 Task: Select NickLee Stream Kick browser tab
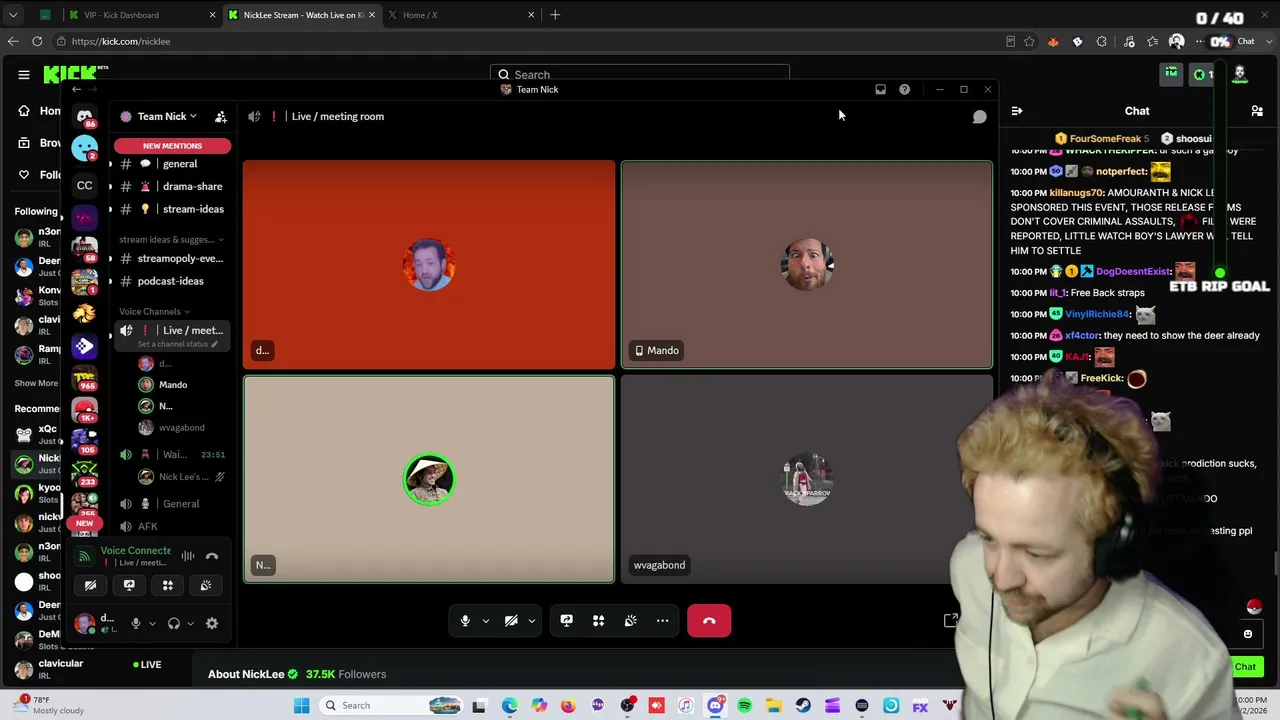click(x=301, y=15)
